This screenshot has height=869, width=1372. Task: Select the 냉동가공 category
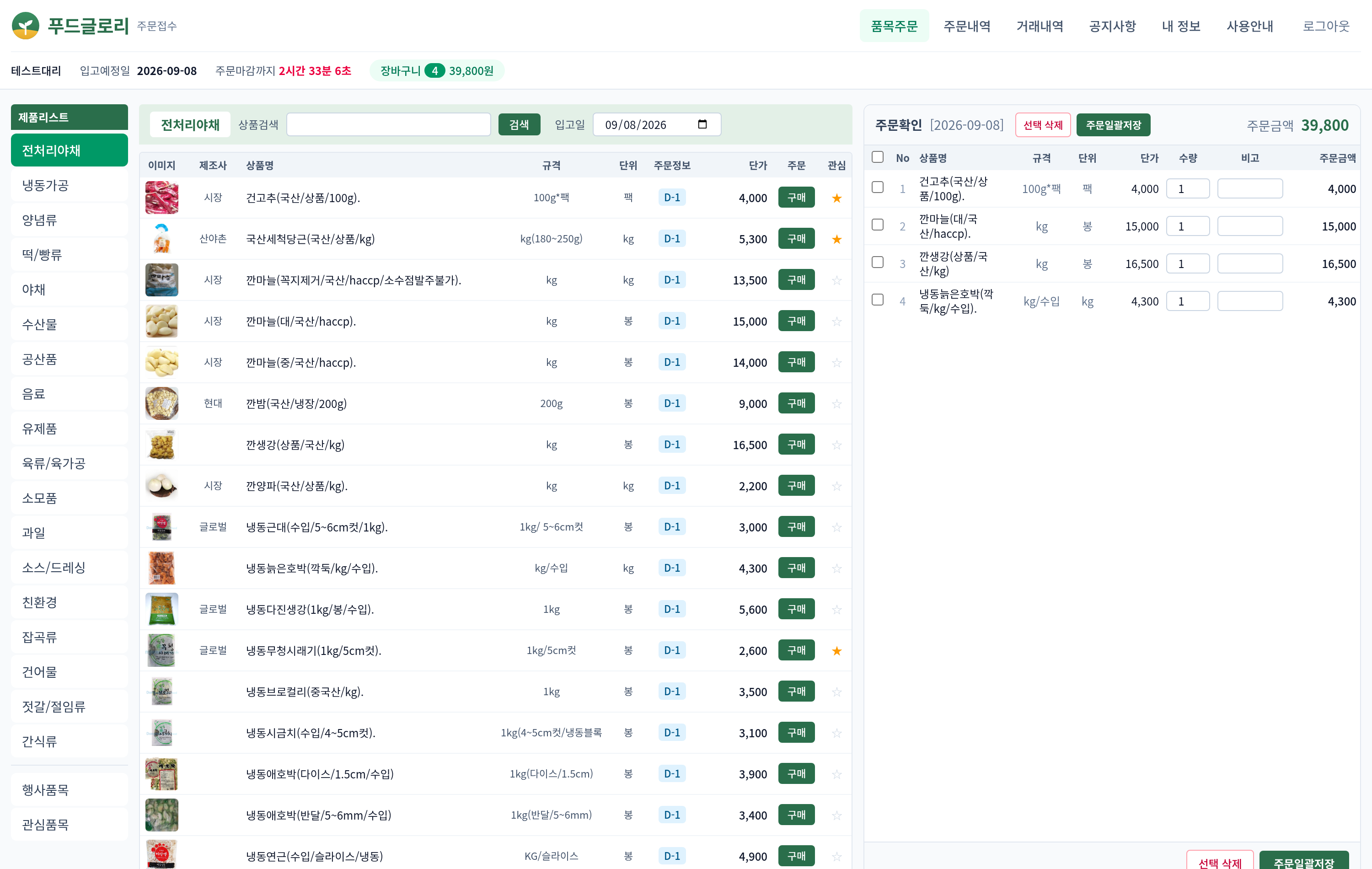[x=70, y=185]
